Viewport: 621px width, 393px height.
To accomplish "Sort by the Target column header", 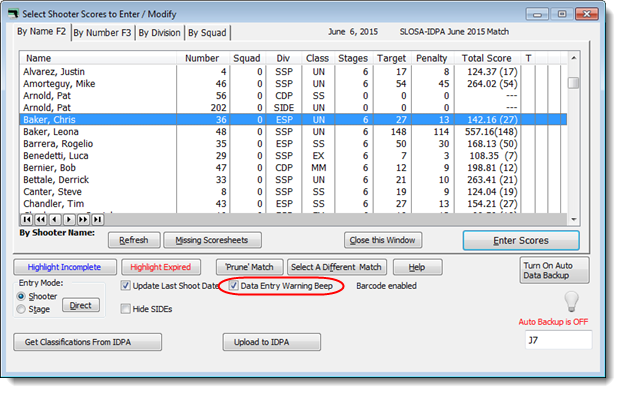I will 392,58.
